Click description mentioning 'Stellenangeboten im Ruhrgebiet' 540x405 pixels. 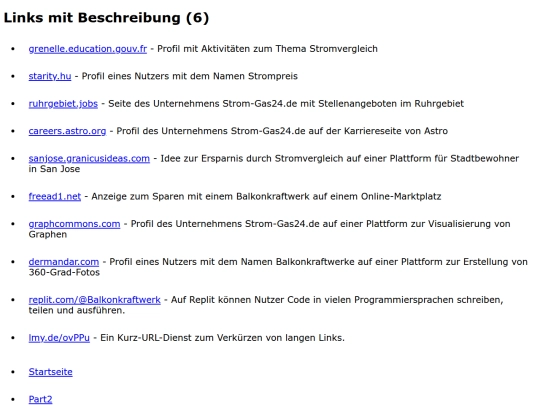[x=286, y=104]
